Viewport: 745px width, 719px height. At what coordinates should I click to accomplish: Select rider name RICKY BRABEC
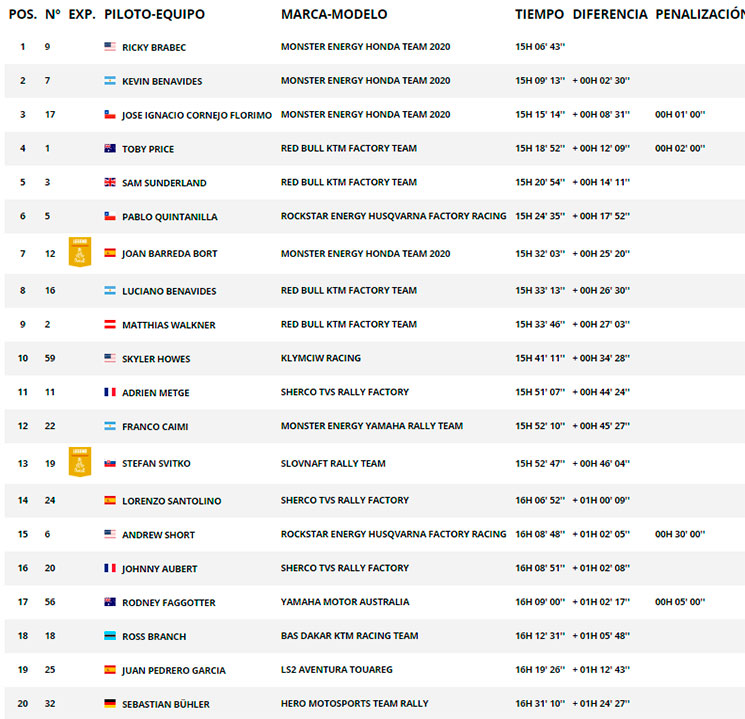point(154,48)
